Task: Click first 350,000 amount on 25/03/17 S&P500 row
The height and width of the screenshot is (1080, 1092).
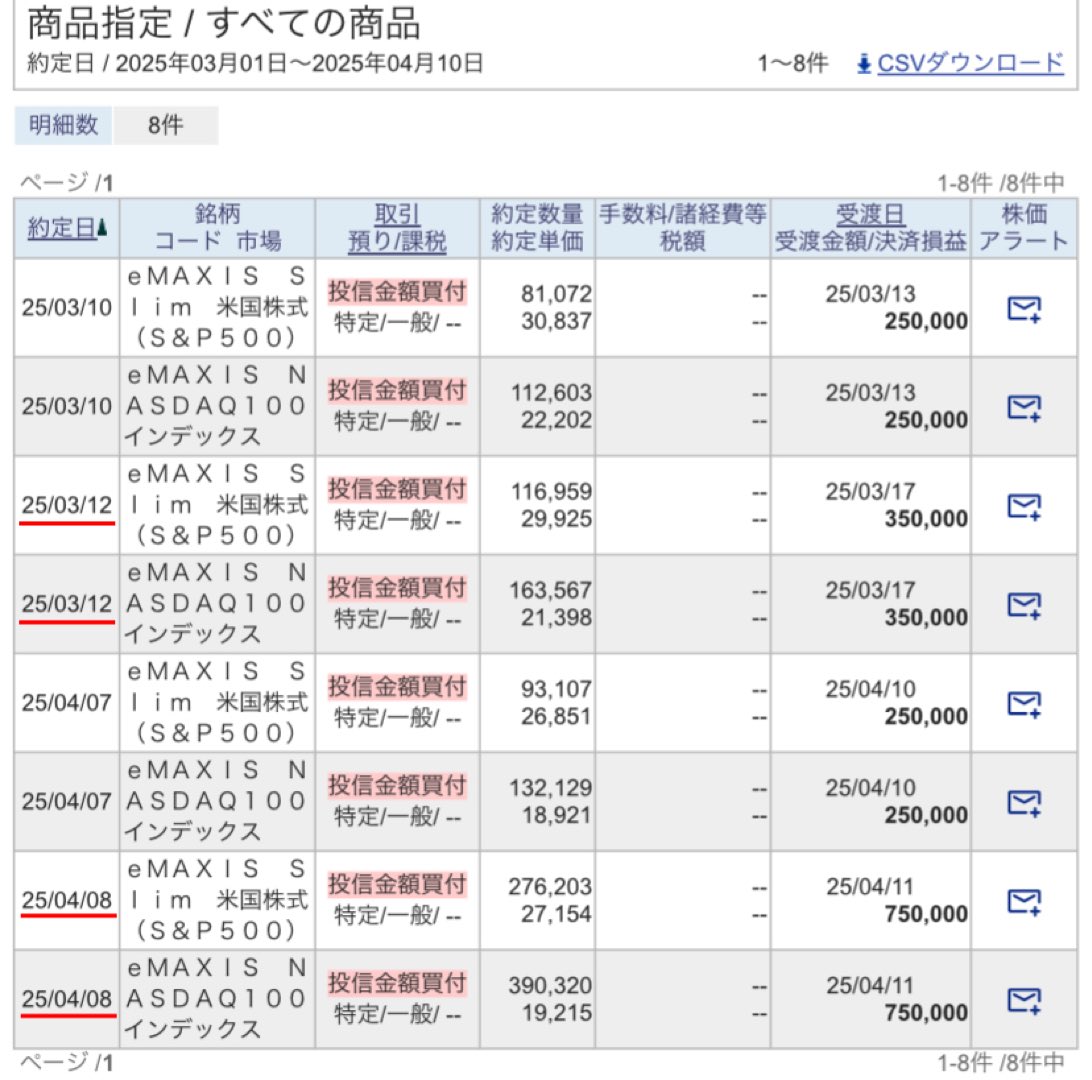Action: coord(926,519)
